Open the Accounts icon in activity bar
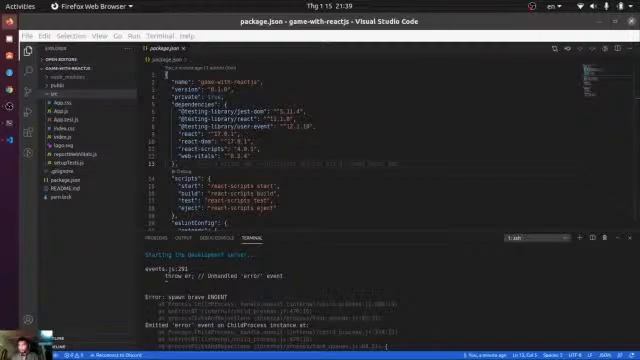 click(x=28, y=320)
